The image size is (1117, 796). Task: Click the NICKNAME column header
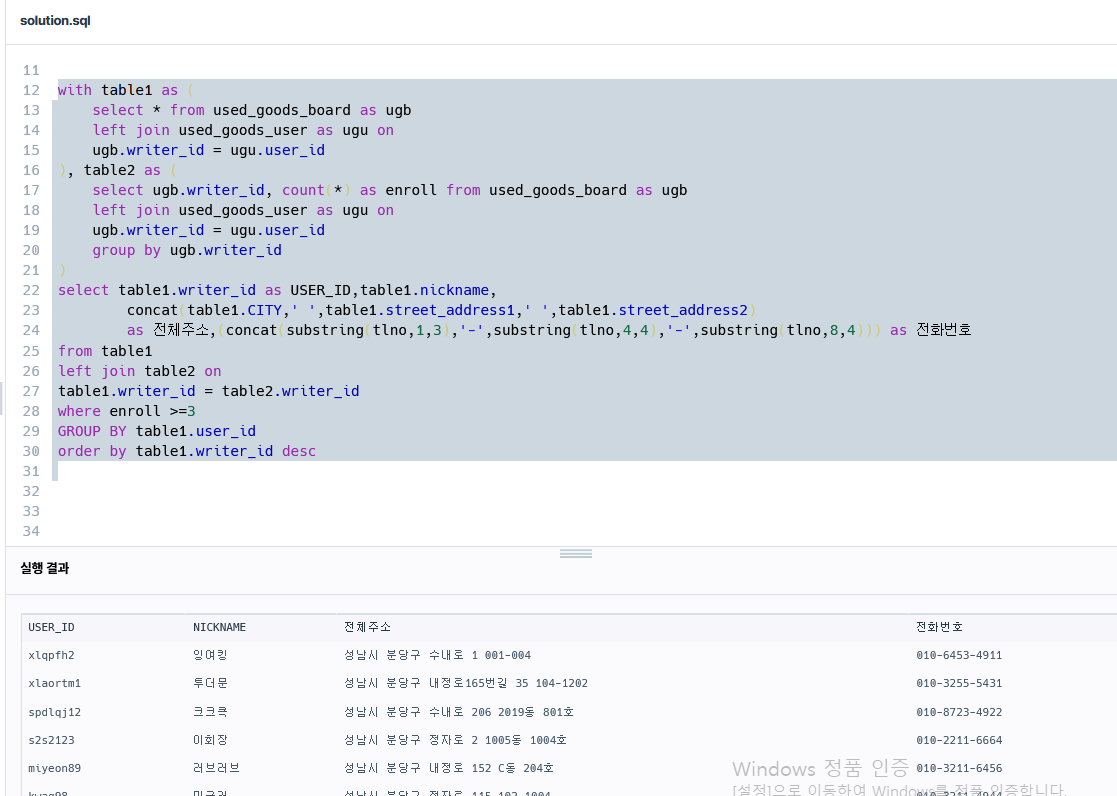pyautogui.click(x=219, y=627)
